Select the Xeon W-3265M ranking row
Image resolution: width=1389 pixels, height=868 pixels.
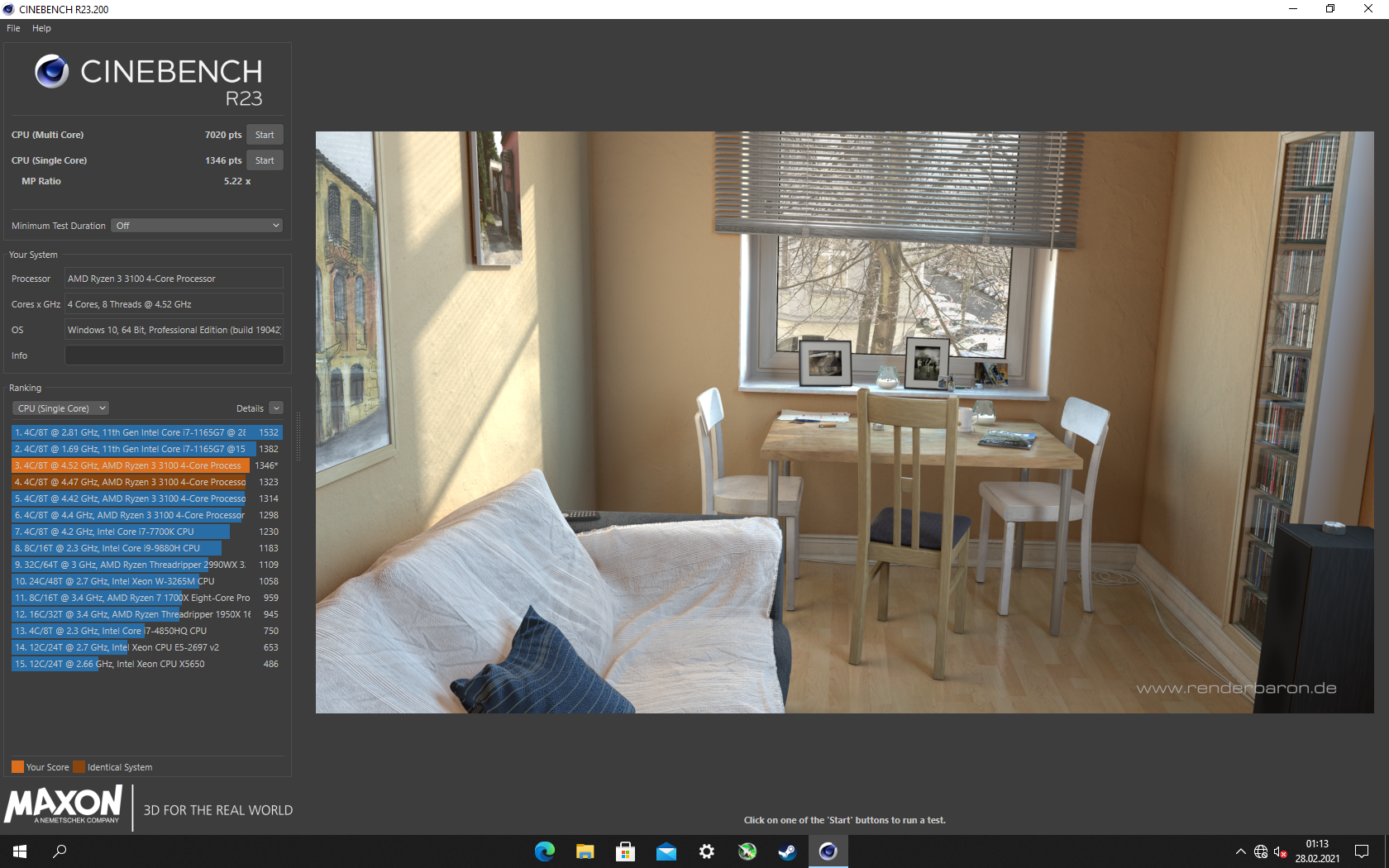pyautogui.click(x=147, y=581)
